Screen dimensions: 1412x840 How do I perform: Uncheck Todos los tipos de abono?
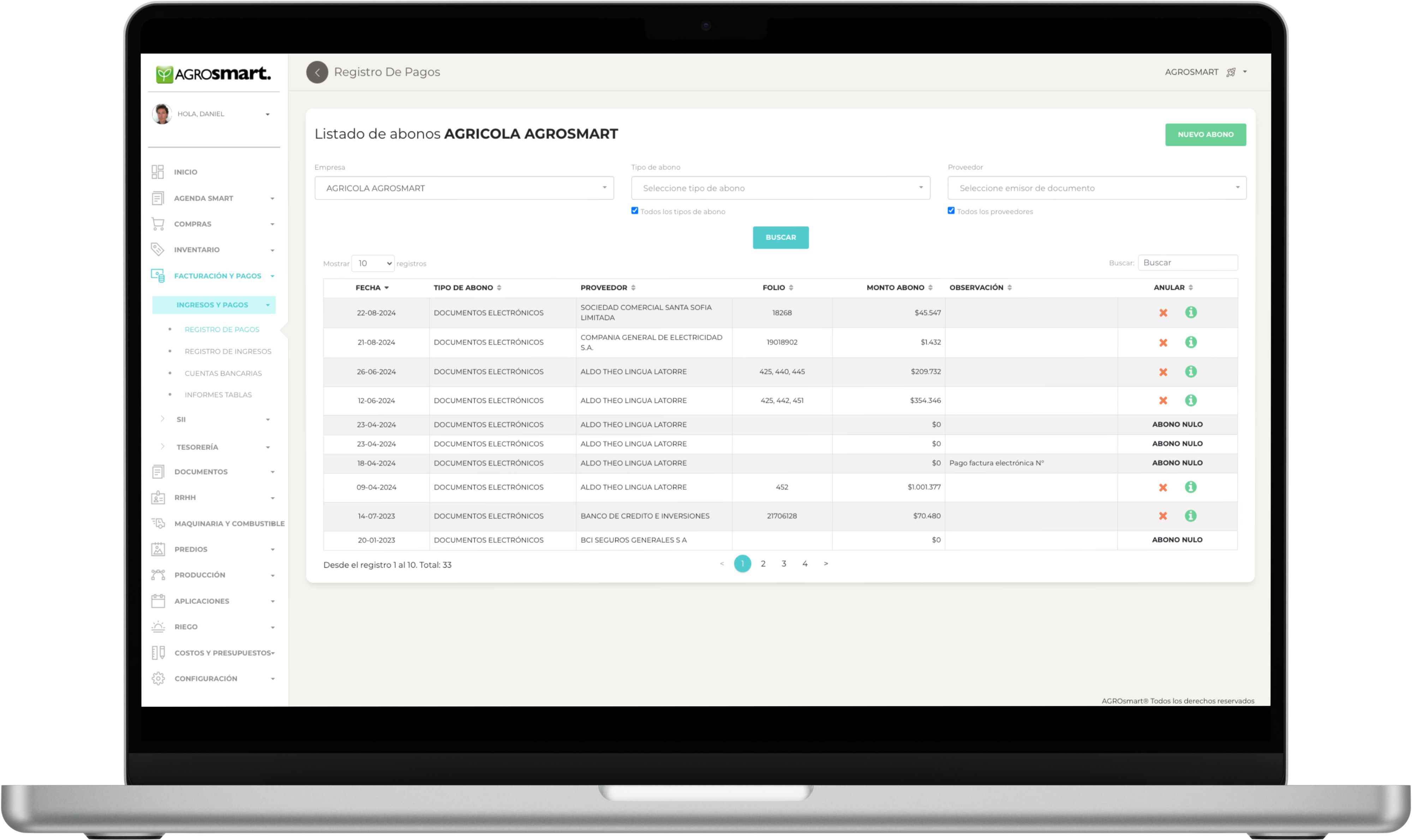(x=634, y=211)
